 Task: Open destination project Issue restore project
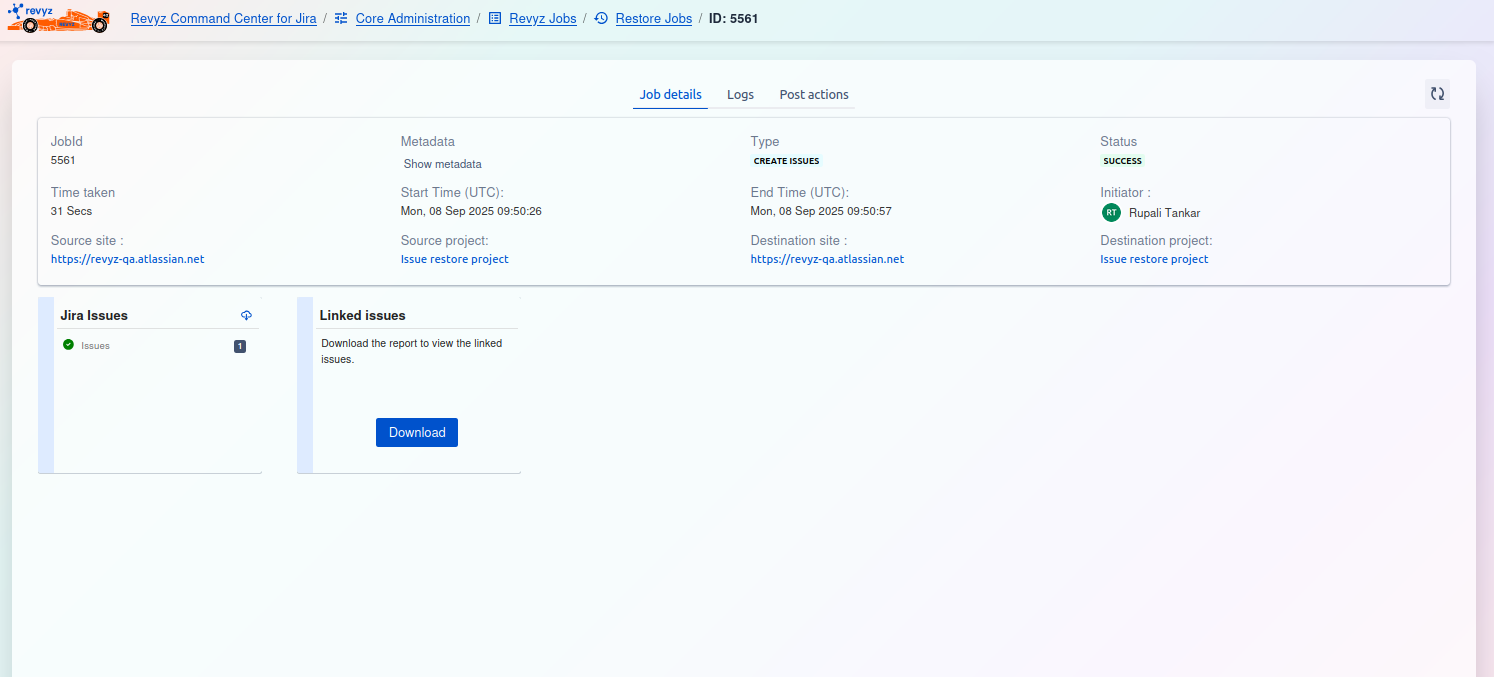[1154, 259]
